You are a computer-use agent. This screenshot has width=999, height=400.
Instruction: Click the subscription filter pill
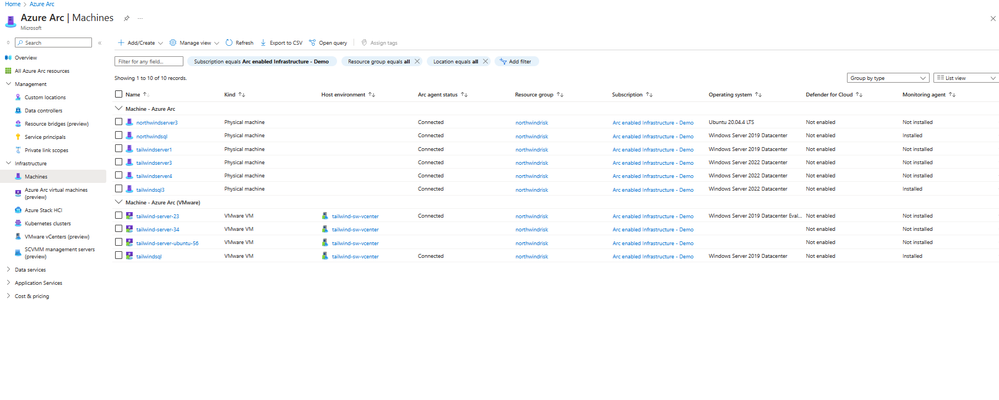click(x=261, y=61)
